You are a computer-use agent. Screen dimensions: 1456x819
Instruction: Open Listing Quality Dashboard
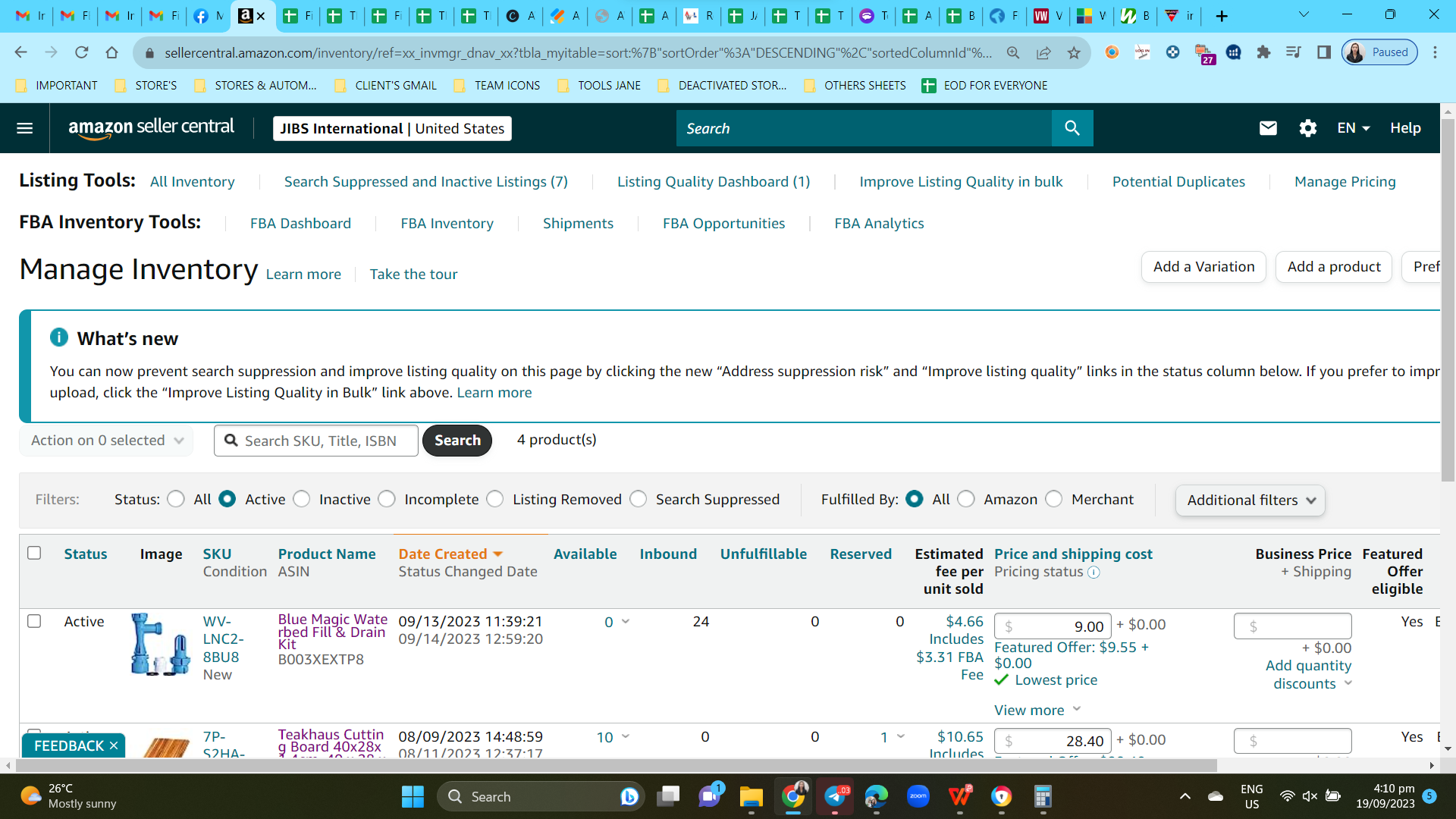[x=713, y=181]
